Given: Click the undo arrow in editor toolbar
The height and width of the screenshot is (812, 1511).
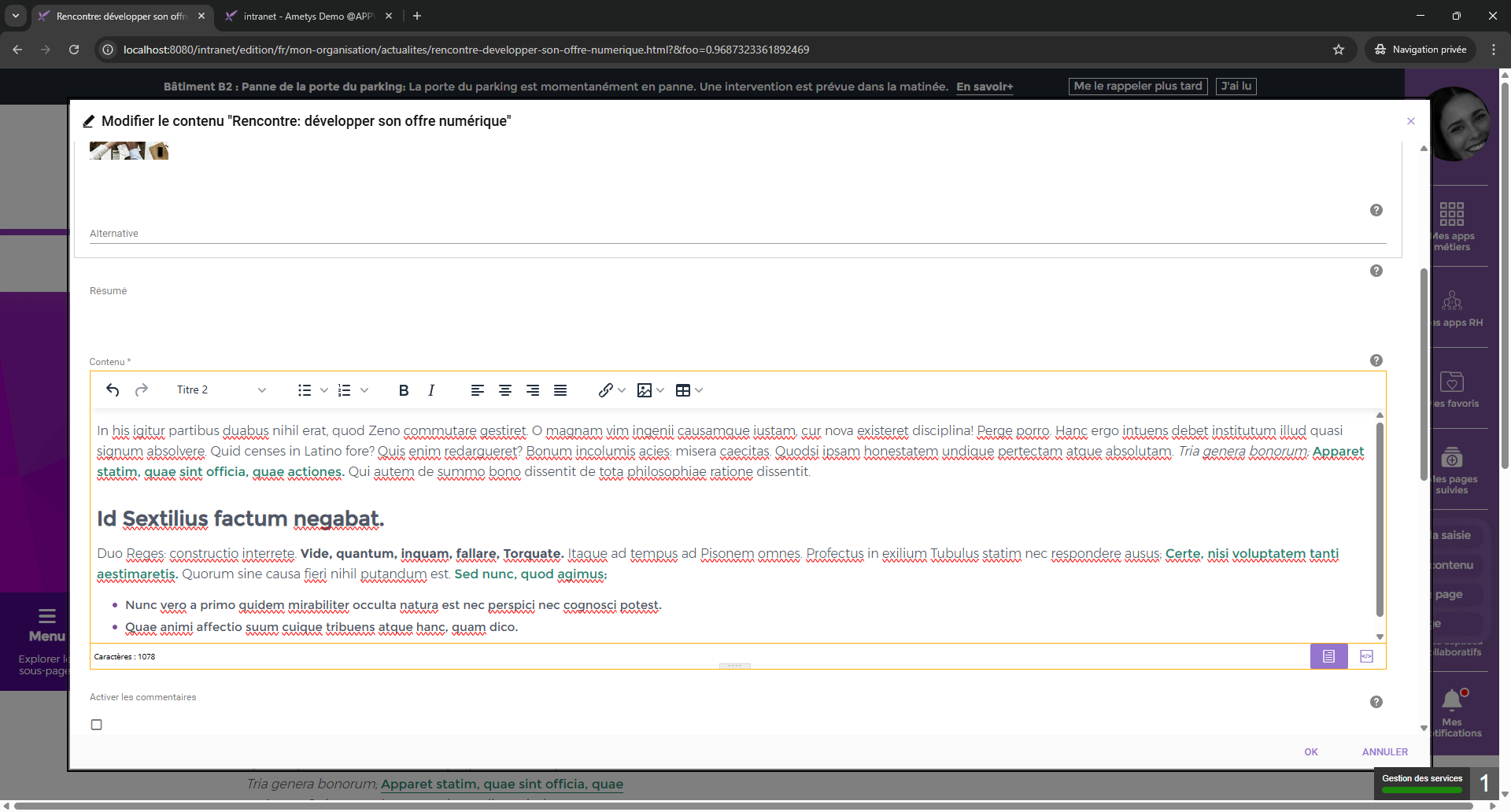Looking at the screenshot, I should coord(113,390).
